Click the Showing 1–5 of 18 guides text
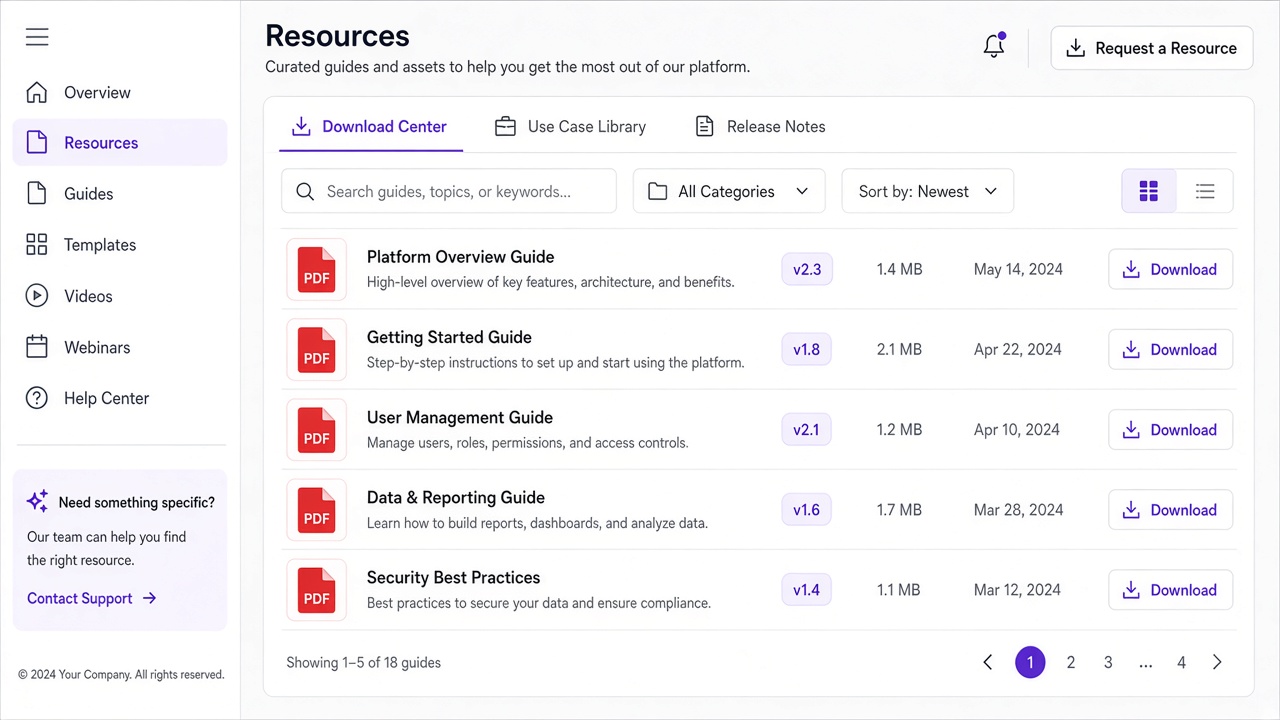This screenshot has width=1280, height=720. pos(363,662)
